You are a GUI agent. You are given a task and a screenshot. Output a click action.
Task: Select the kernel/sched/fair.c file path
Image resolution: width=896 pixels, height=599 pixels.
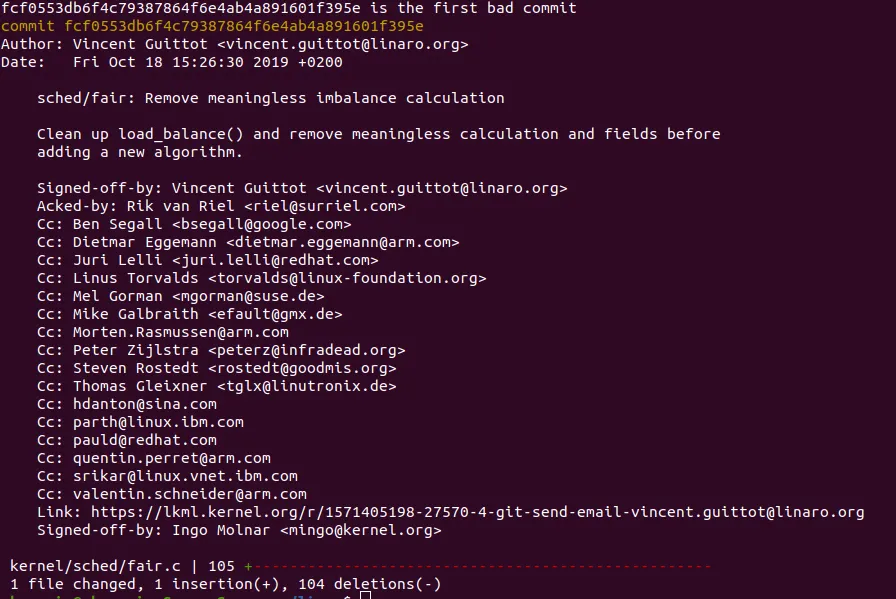click(95, 566)
